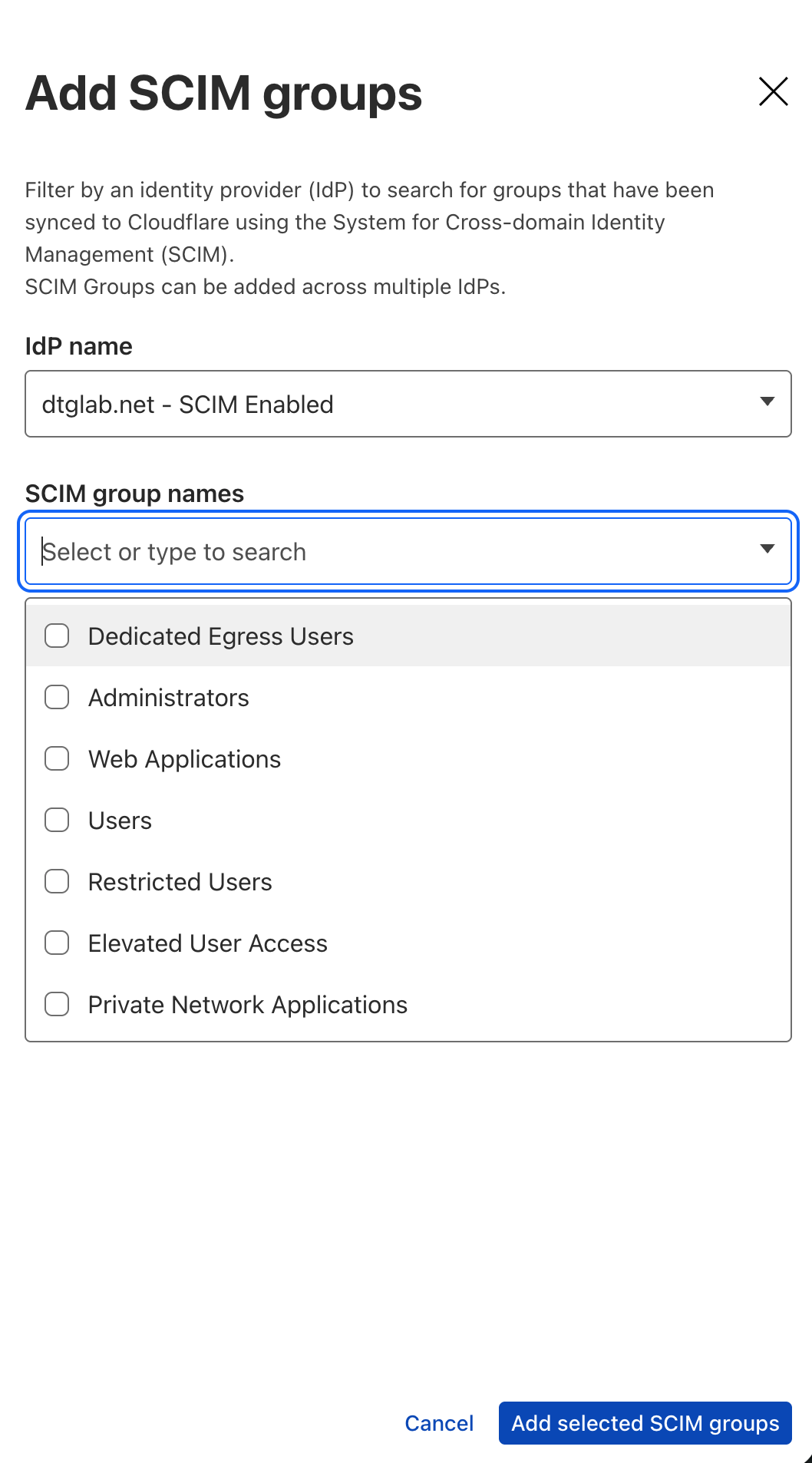Type in the SCIM group names search field
This screenshot has height=1463, width=812.
tap(384, 552)
